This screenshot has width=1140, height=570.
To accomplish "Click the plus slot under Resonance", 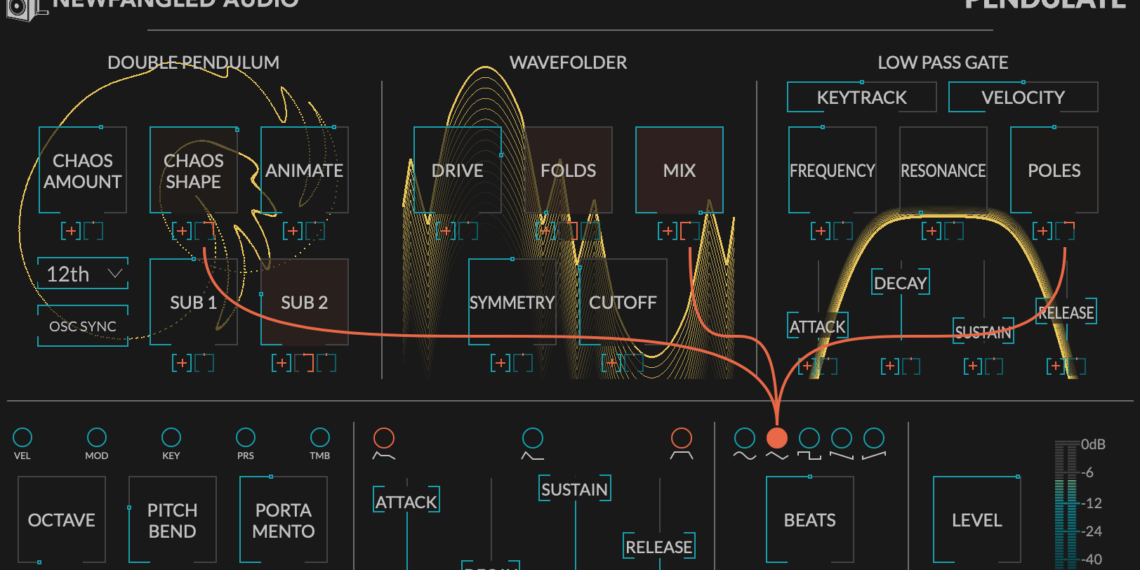I will pos(932,231).
